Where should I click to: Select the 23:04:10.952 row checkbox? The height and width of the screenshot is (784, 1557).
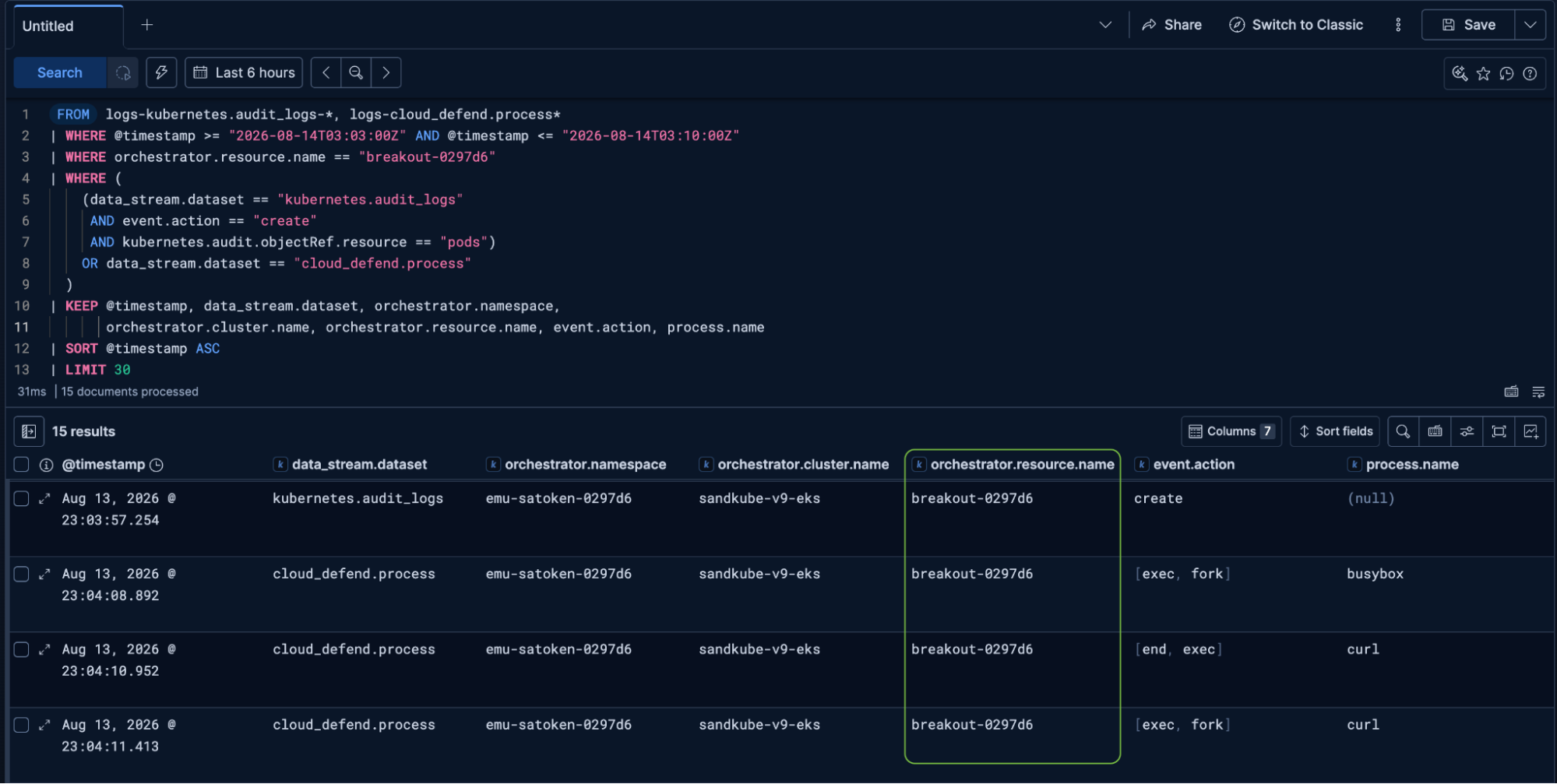(22, 649)
